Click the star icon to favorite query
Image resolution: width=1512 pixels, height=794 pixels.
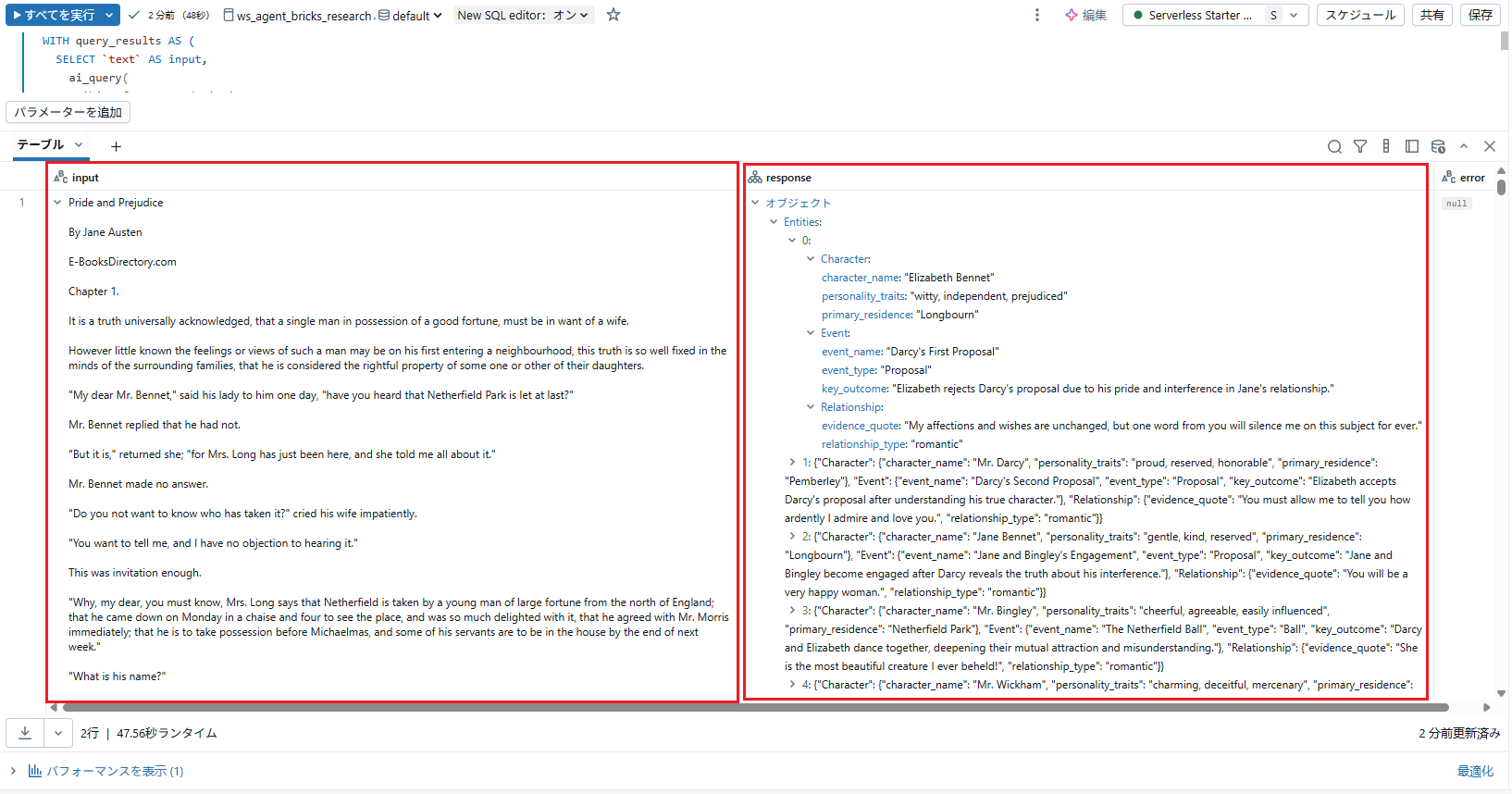tap(613, 15)
